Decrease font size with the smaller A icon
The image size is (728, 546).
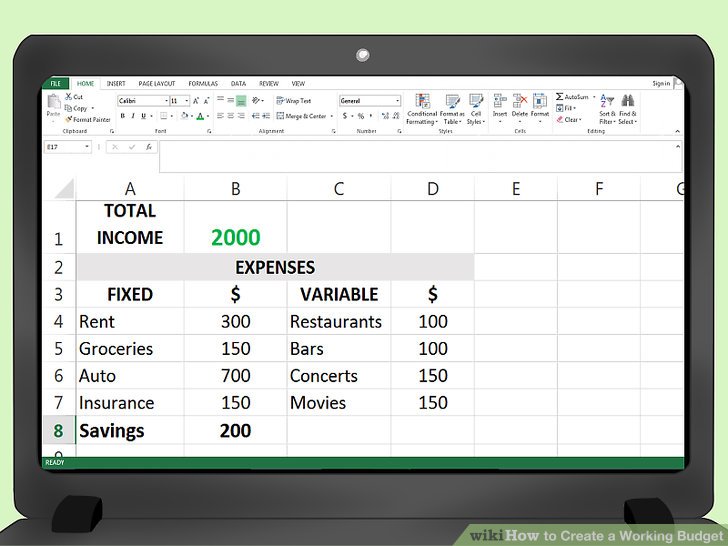coord(206,101)
